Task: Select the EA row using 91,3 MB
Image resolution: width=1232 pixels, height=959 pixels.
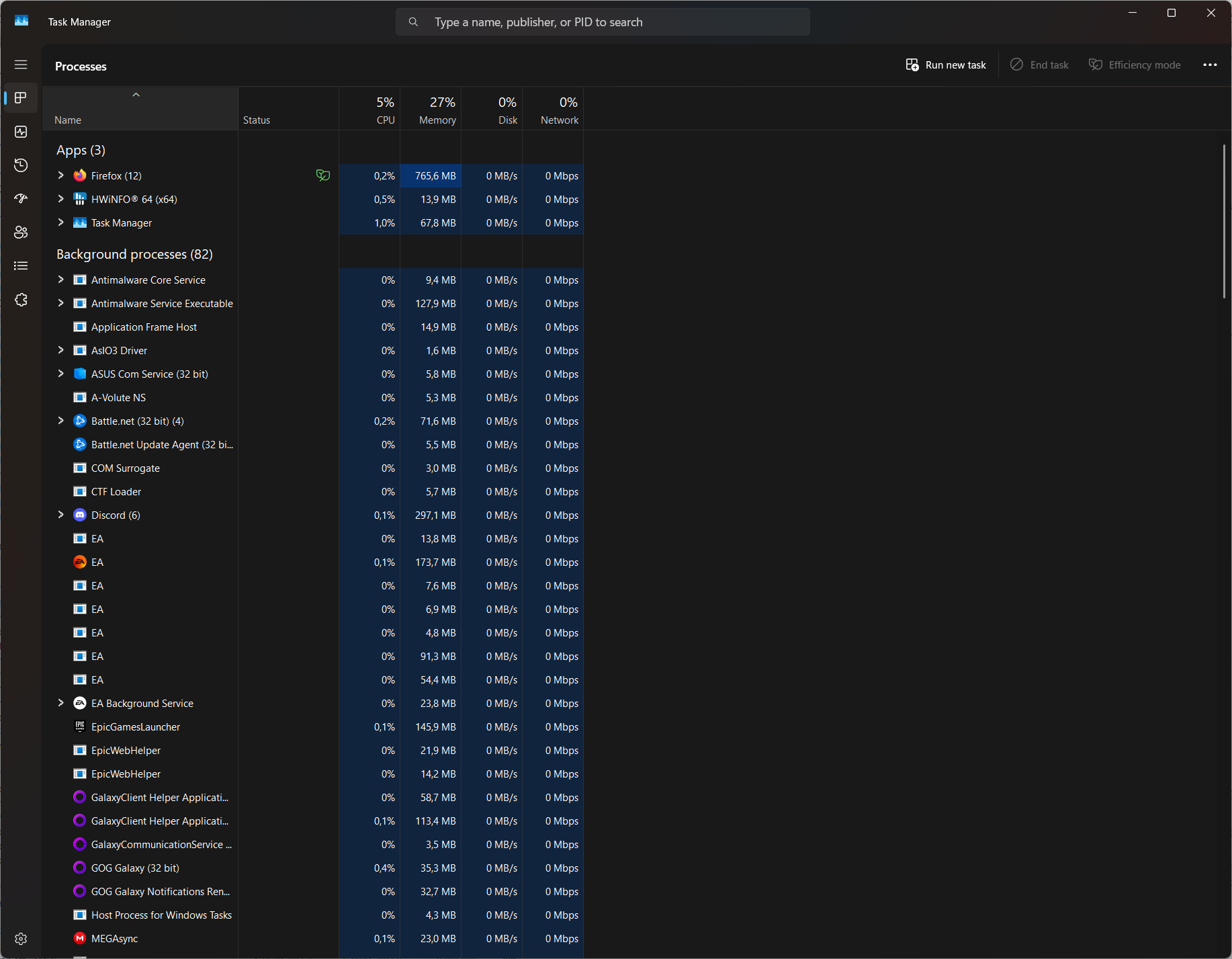Action: (313, 656)
